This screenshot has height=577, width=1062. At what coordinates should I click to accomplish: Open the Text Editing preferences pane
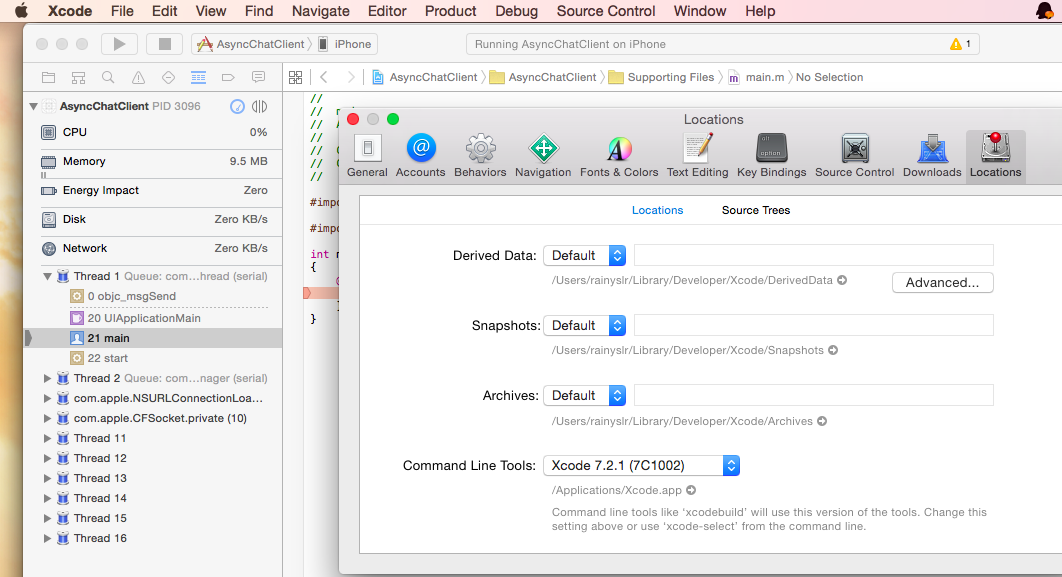coord(698,156)
